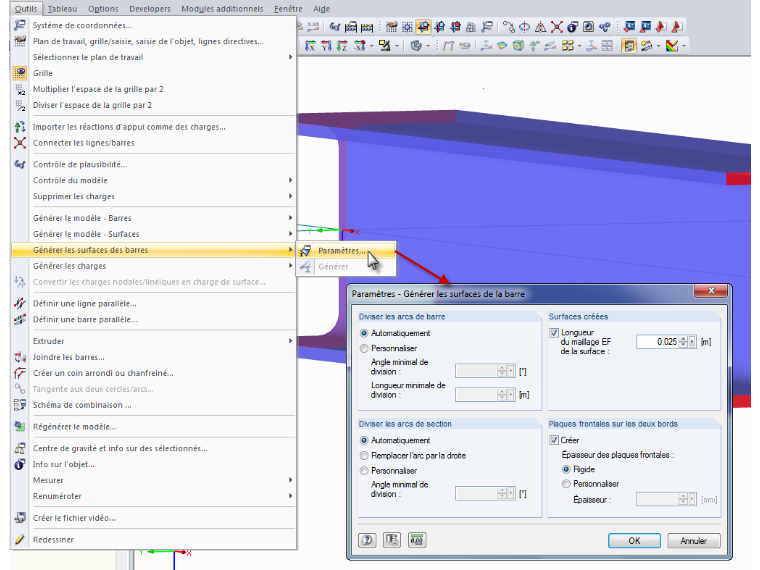Click the colored isosurface results icon
760x570 pixels.
pos(502,46)
